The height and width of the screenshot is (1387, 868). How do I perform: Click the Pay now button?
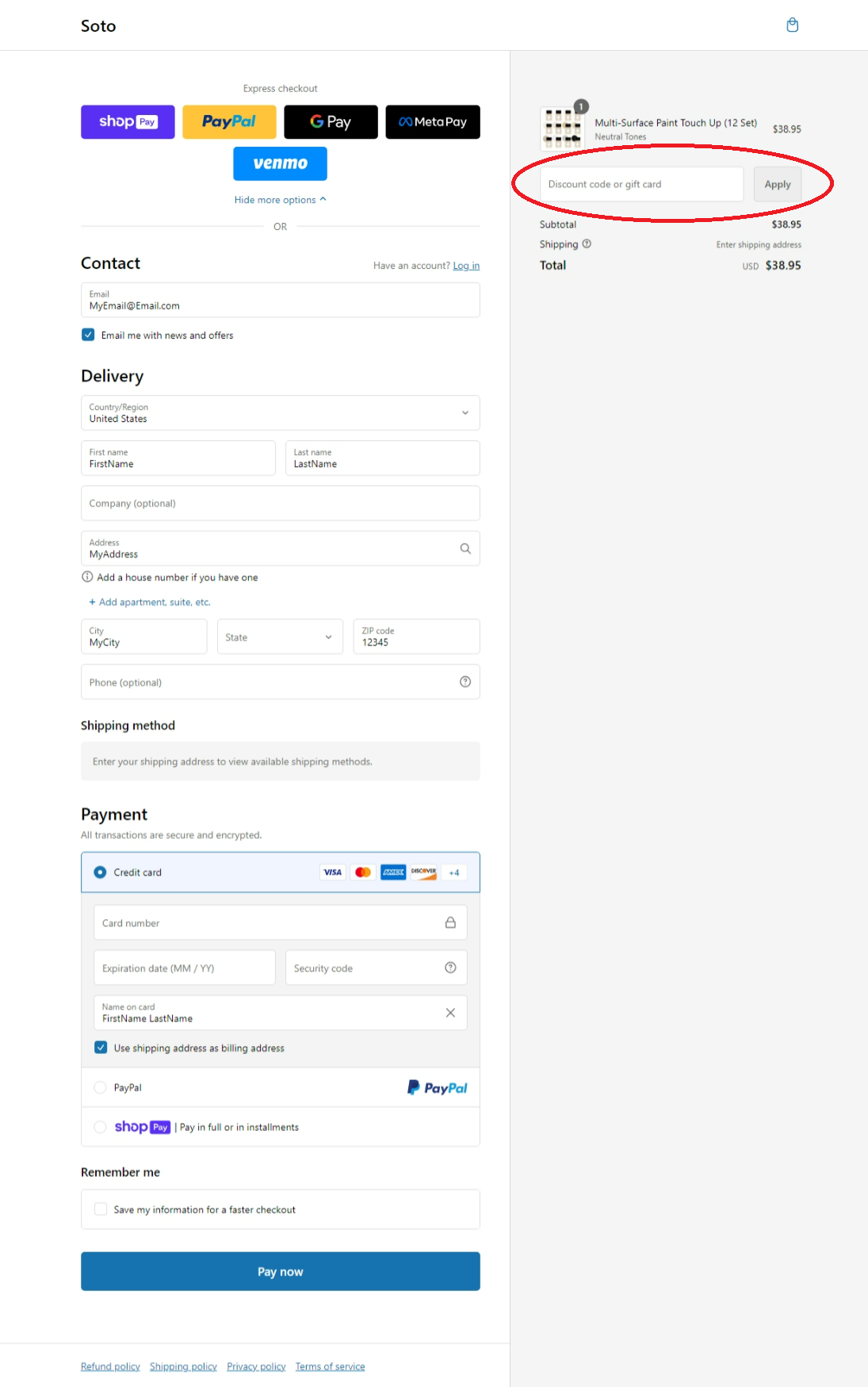tap(281, 1271)
